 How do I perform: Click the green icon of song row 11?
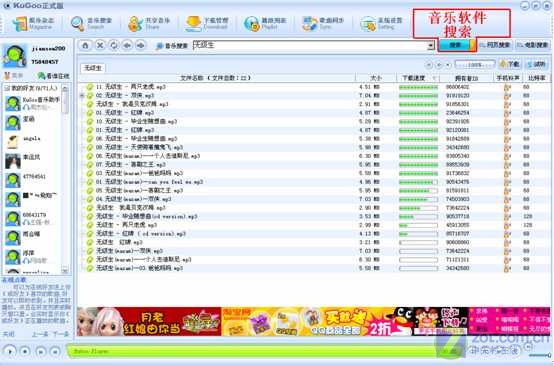pos(90,87)
